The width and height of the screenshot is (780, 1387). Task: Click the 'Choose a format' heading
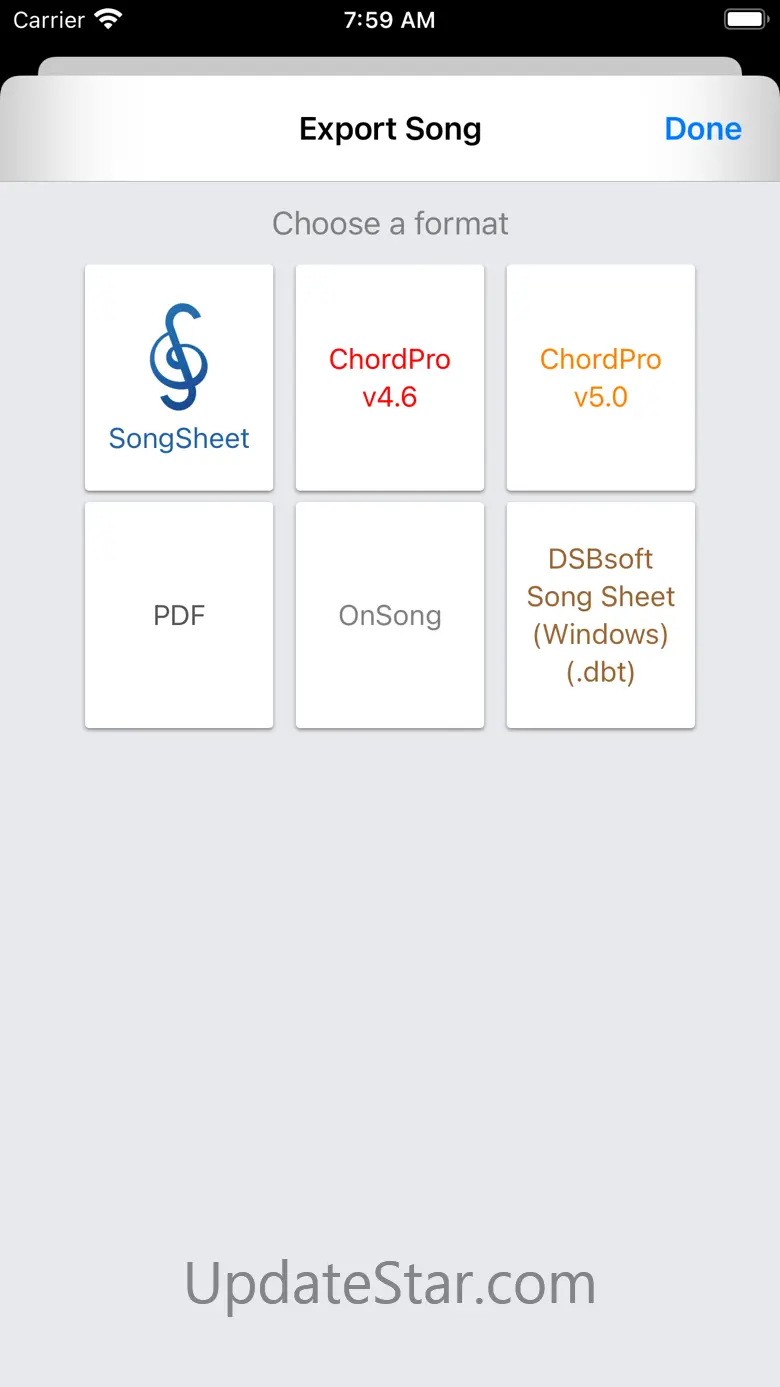point(390,223)
